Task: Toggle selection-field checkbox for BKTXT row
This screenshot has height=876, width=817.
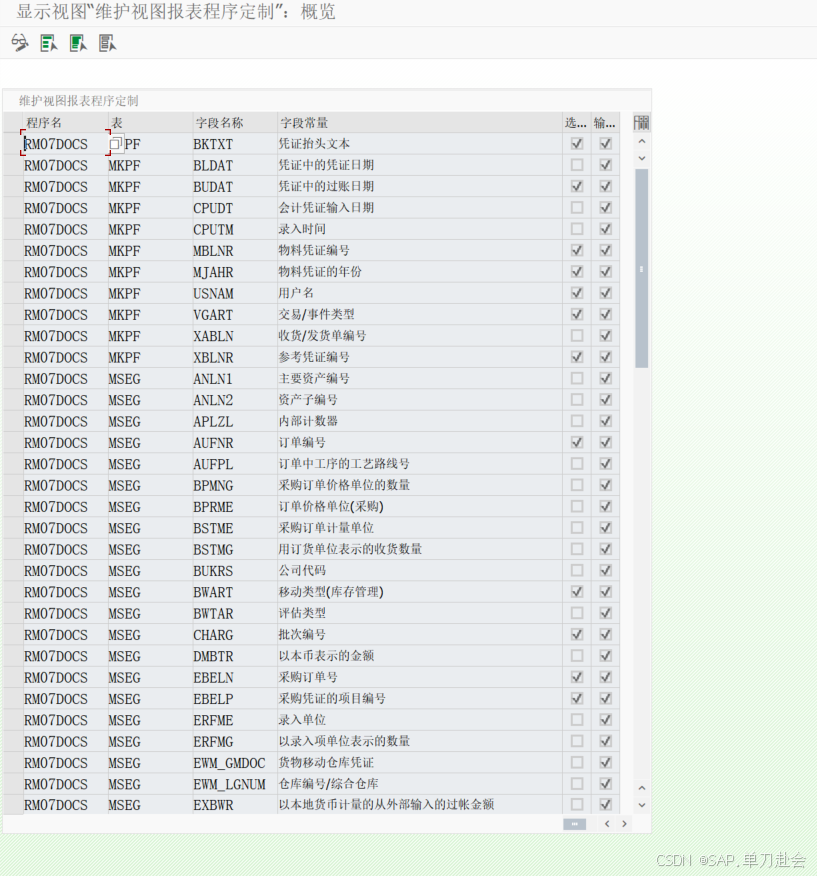Action: pyautogui.click(x=577, y=144)
